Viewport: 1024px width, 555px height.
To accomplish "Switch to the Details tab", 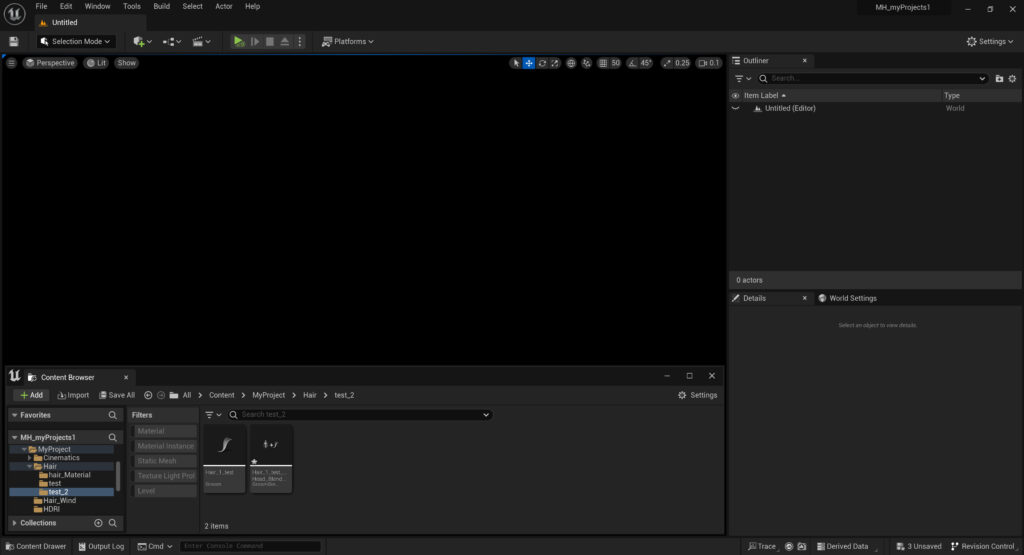I will pyautogui.click(x=754, y=298).
